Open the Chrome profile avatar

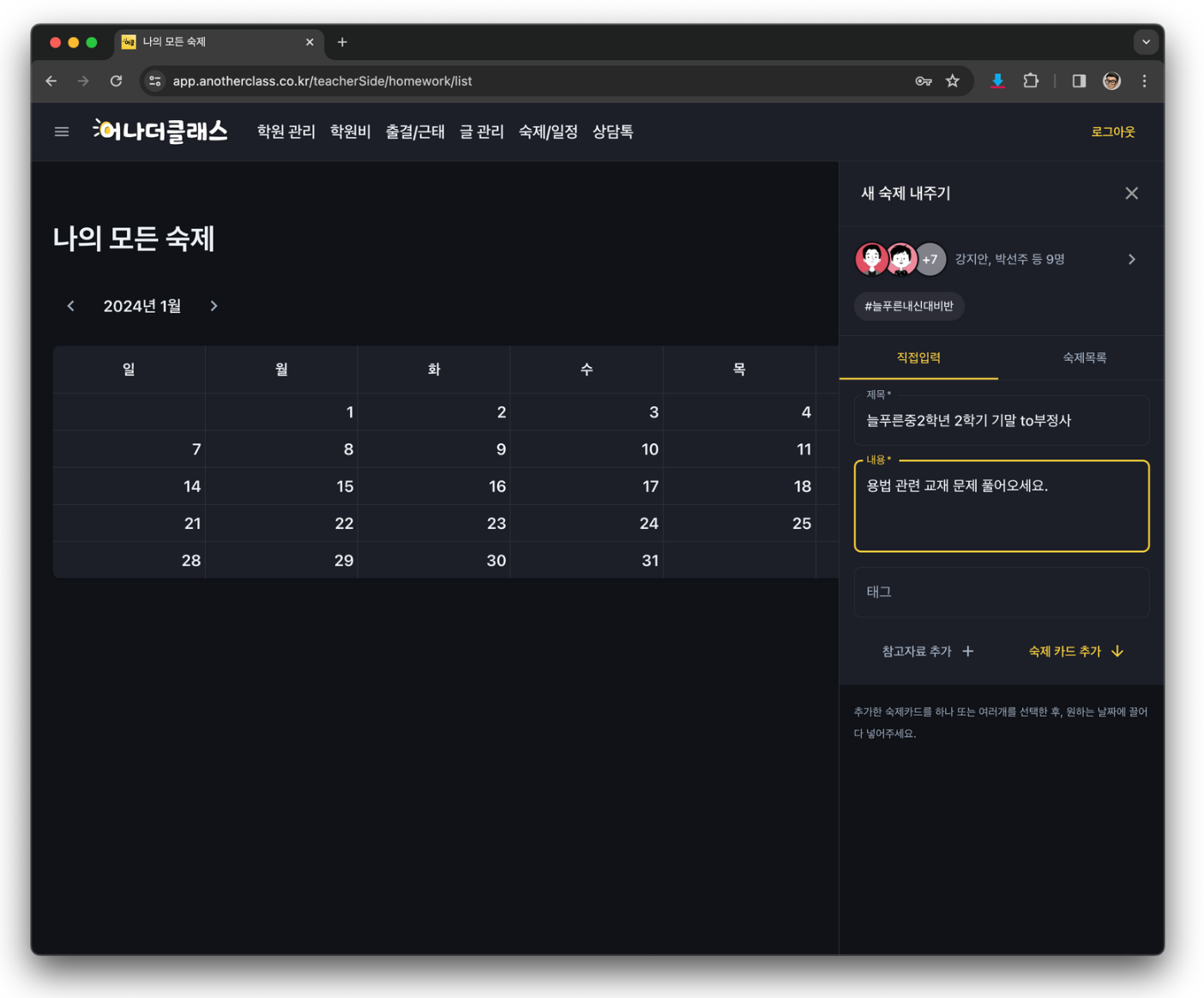click(x=1111, y=81)
